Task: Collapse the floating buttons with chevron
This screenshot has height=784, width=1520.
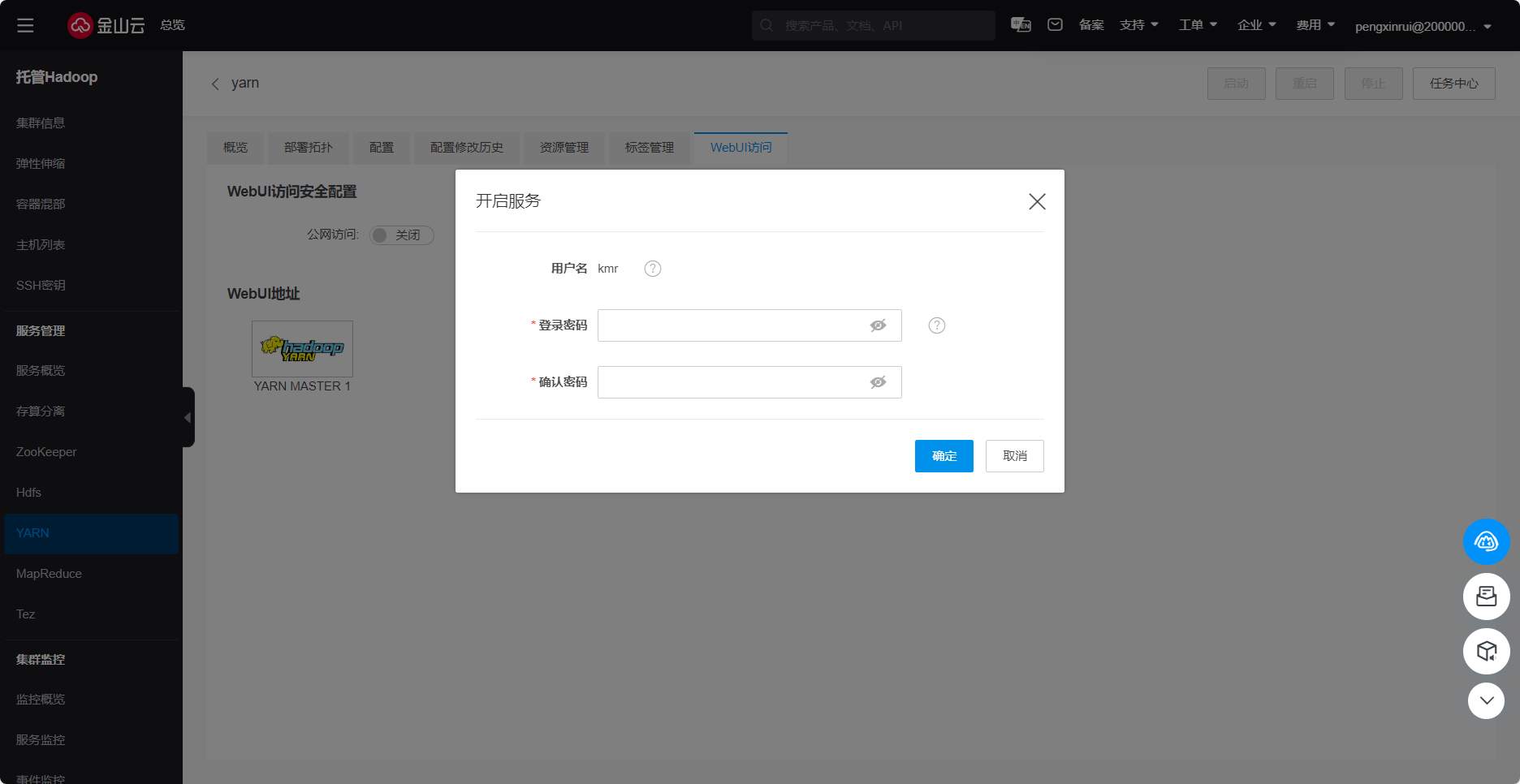Action: pos(1486,700)
